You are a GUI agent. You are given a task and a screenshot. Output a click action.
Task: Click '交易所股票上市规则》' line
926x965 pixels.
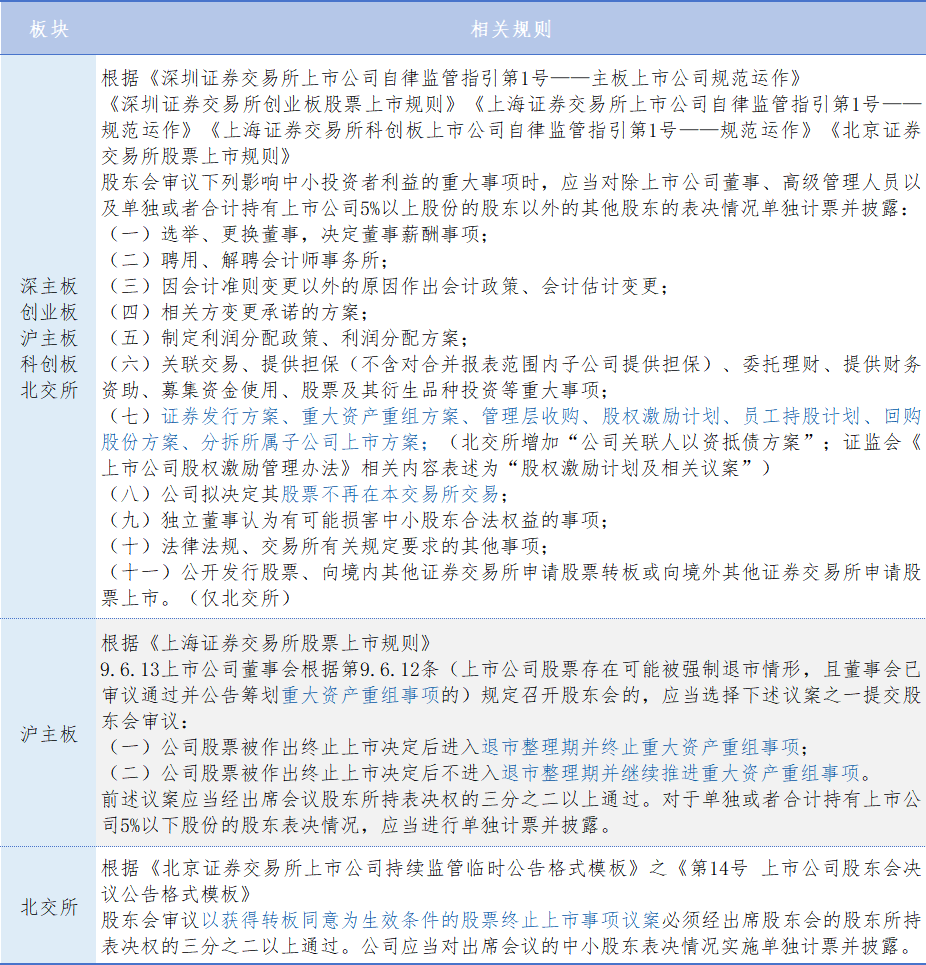(x=197, y=156)
